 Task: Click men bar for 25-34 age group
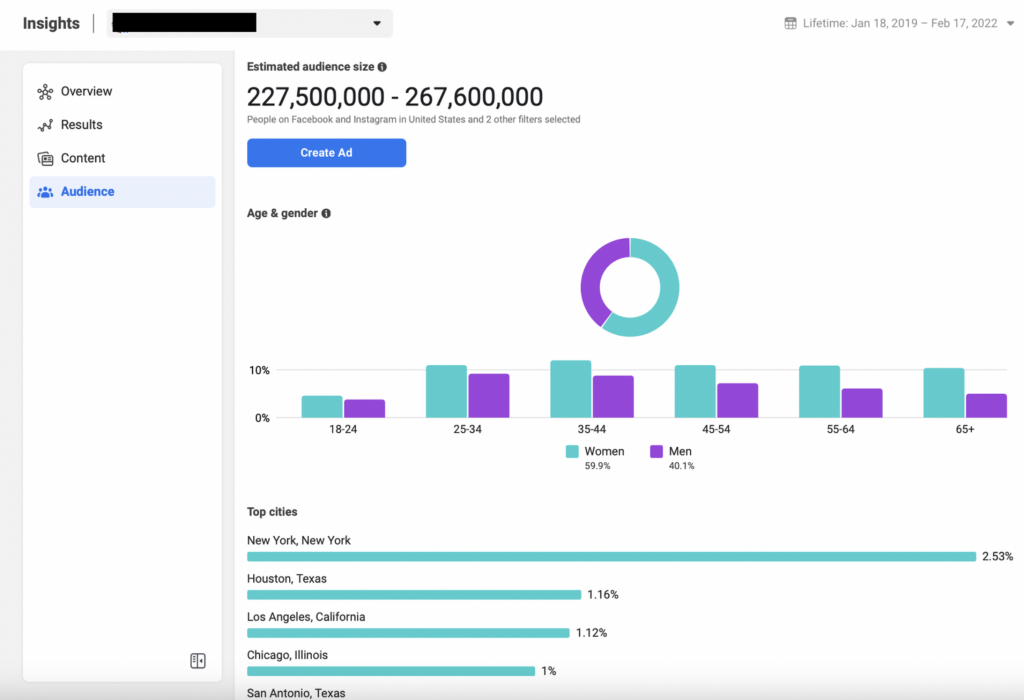[x=489, y=396]
